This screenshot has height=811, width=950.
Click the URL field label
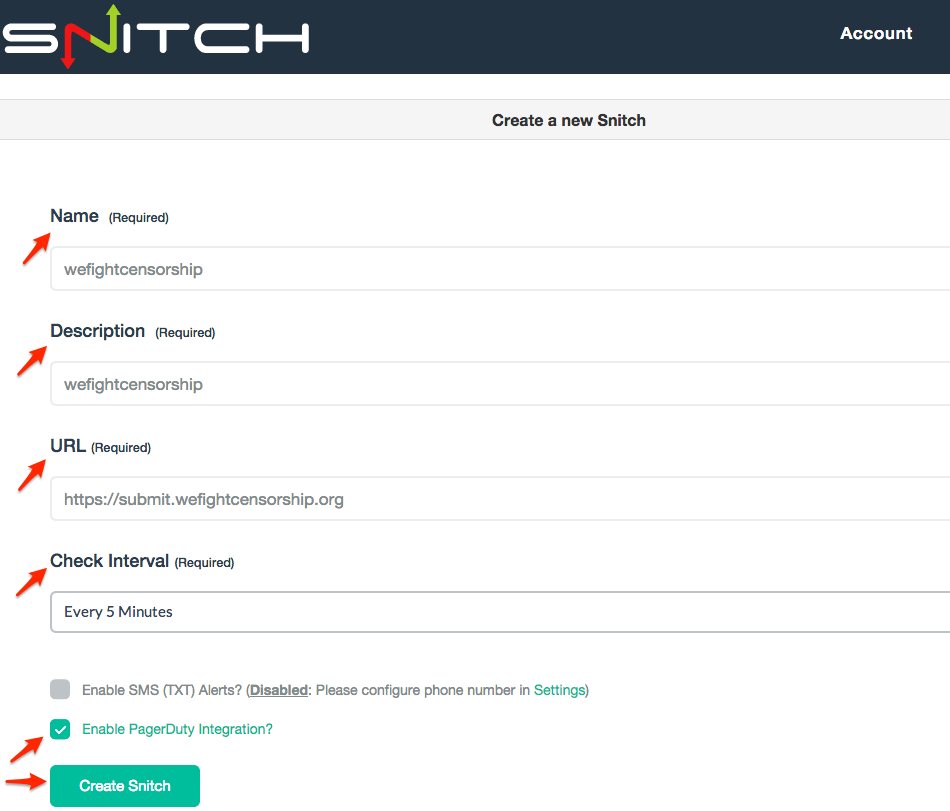[68, 446]
